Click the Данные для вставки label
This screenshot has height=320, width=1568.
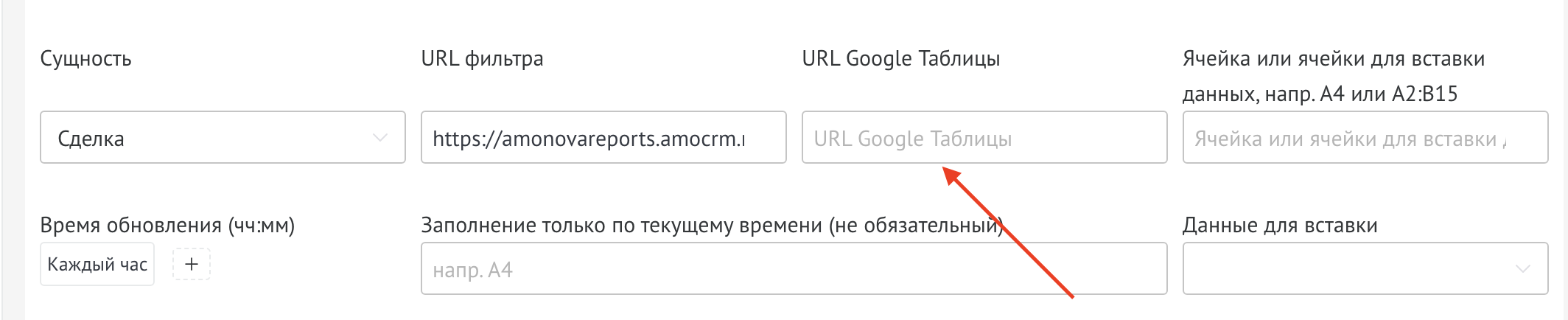point(1280,226)
